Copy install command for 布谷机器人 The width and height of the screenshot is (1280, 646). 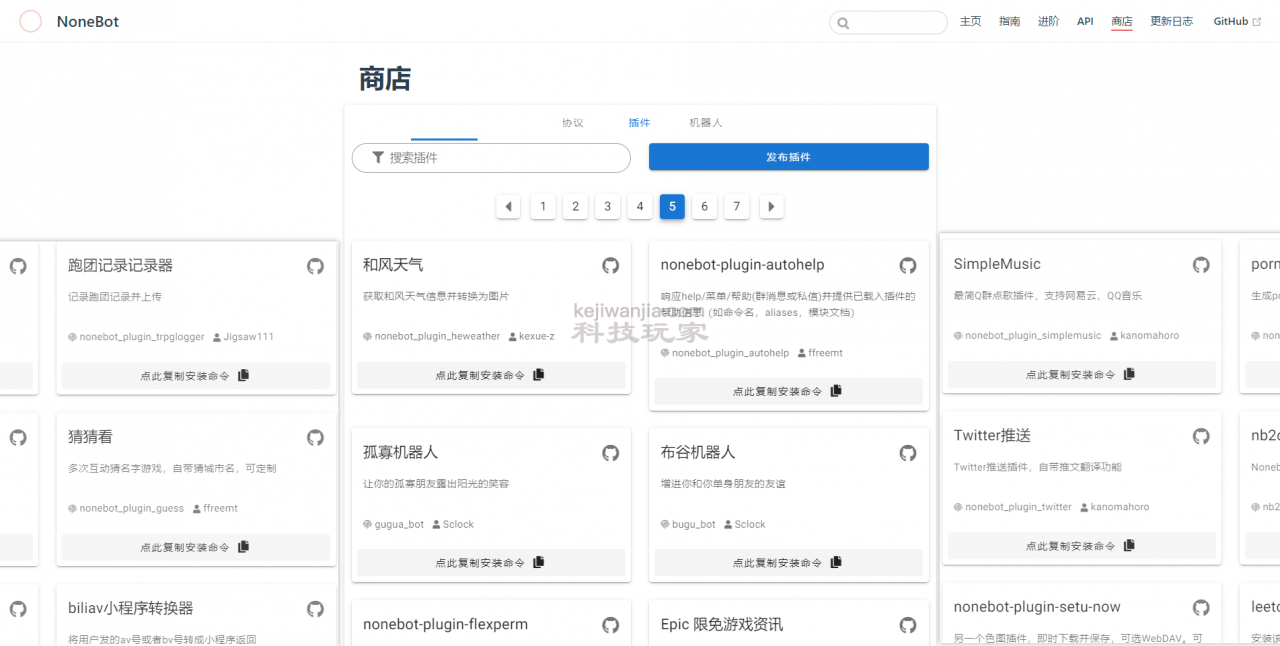tap(788, 563)
